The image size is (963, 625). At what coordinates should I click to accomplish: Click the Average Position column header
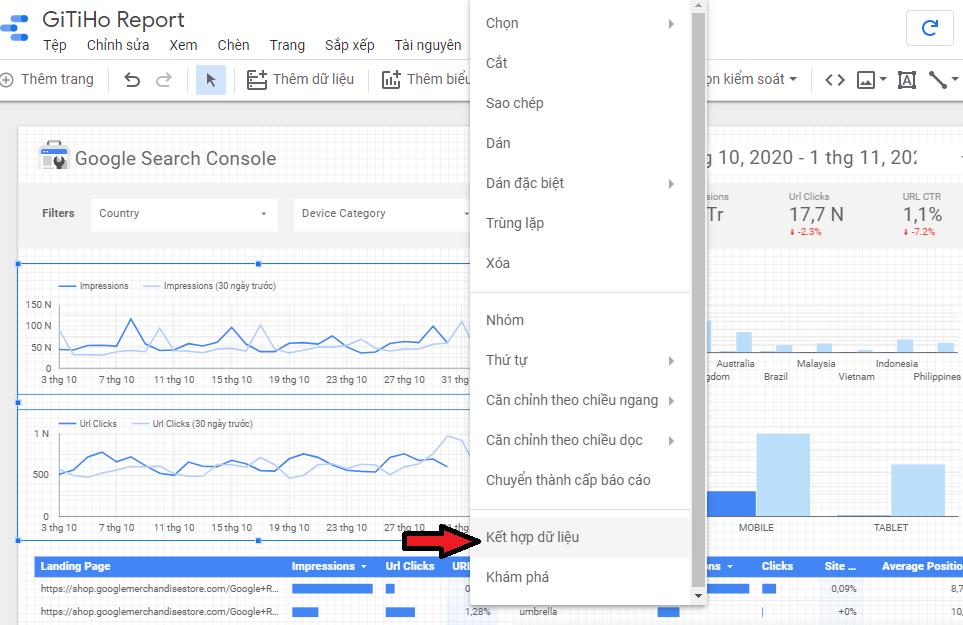coord(922,567)
